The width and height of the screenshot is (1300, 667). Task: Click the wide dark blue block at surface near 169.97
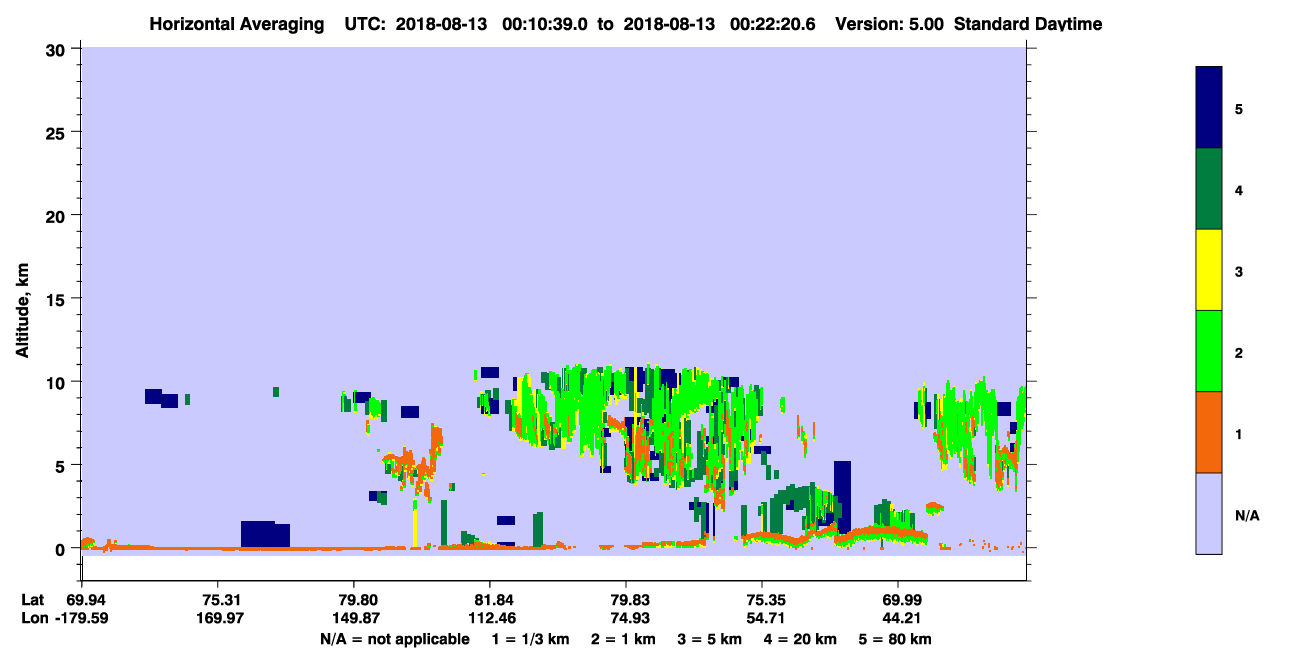pos(265,534)
